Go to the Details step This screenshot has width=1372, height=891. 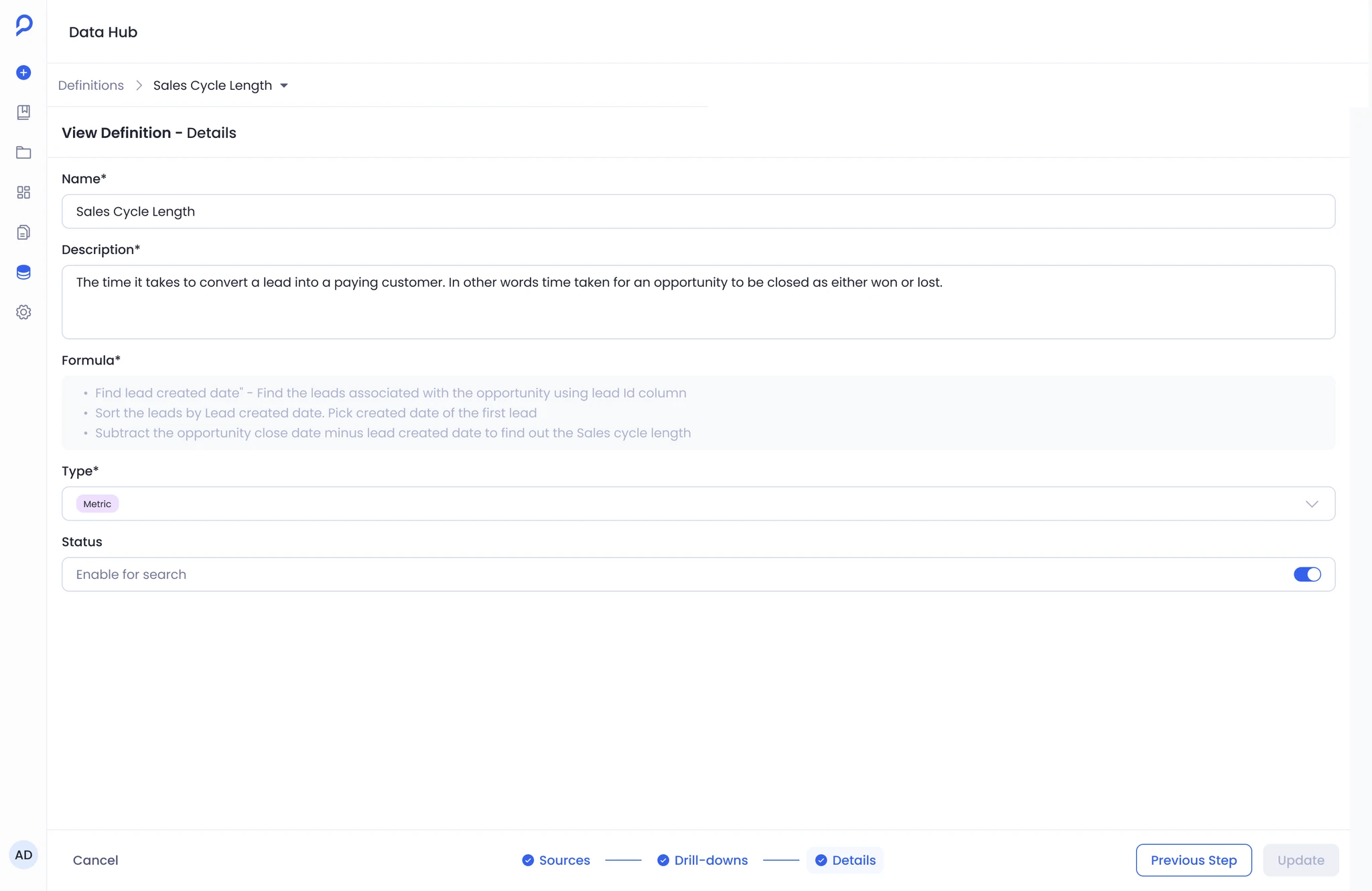(x=845, y=860)
